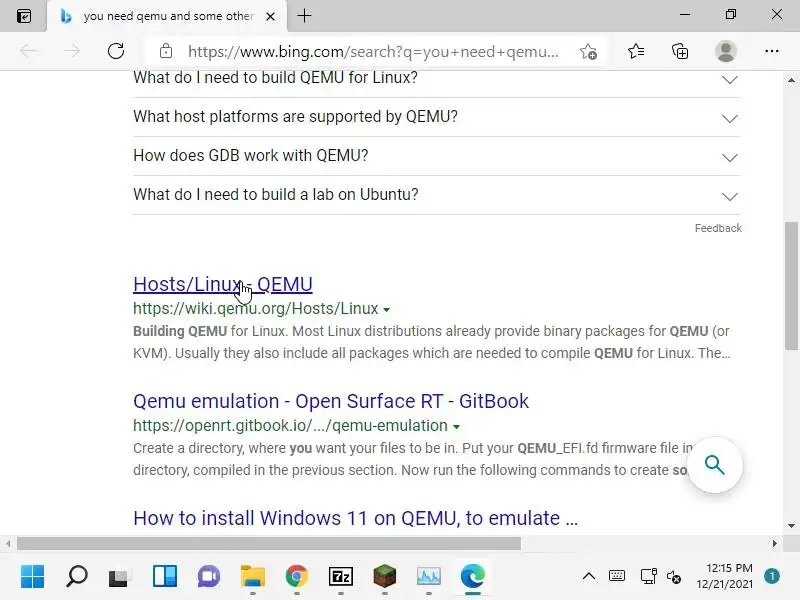Open the Widgets panel
800x600 pixels.
point(164,577)
